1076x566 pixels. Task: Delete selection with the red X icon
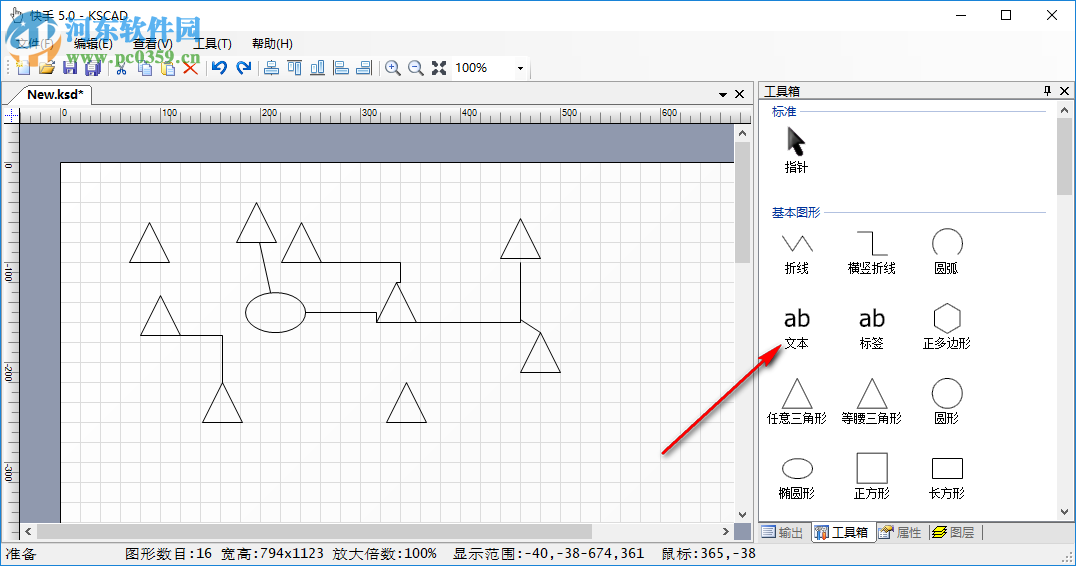point(191,67)
